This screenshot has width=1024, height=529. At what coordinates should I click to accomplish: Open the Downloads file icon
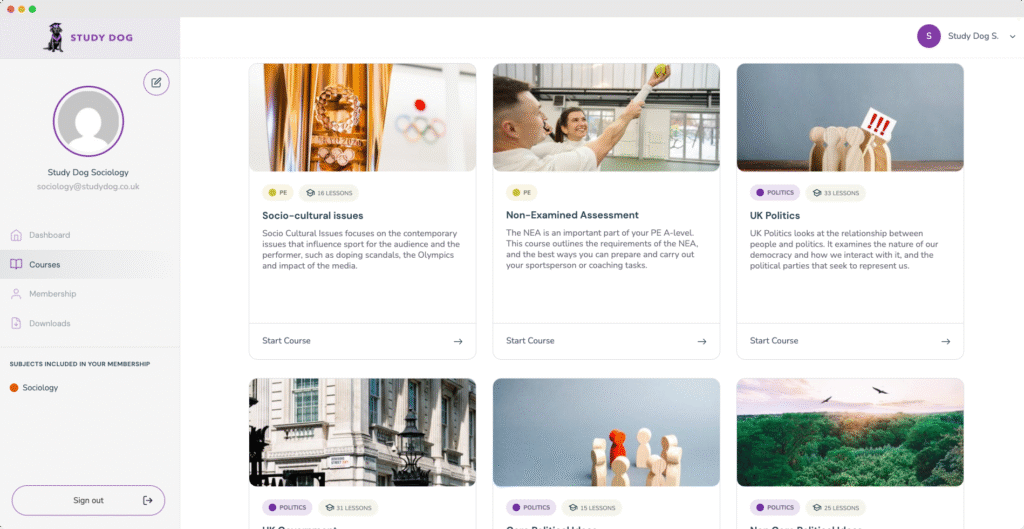click(x=16, y=323)
